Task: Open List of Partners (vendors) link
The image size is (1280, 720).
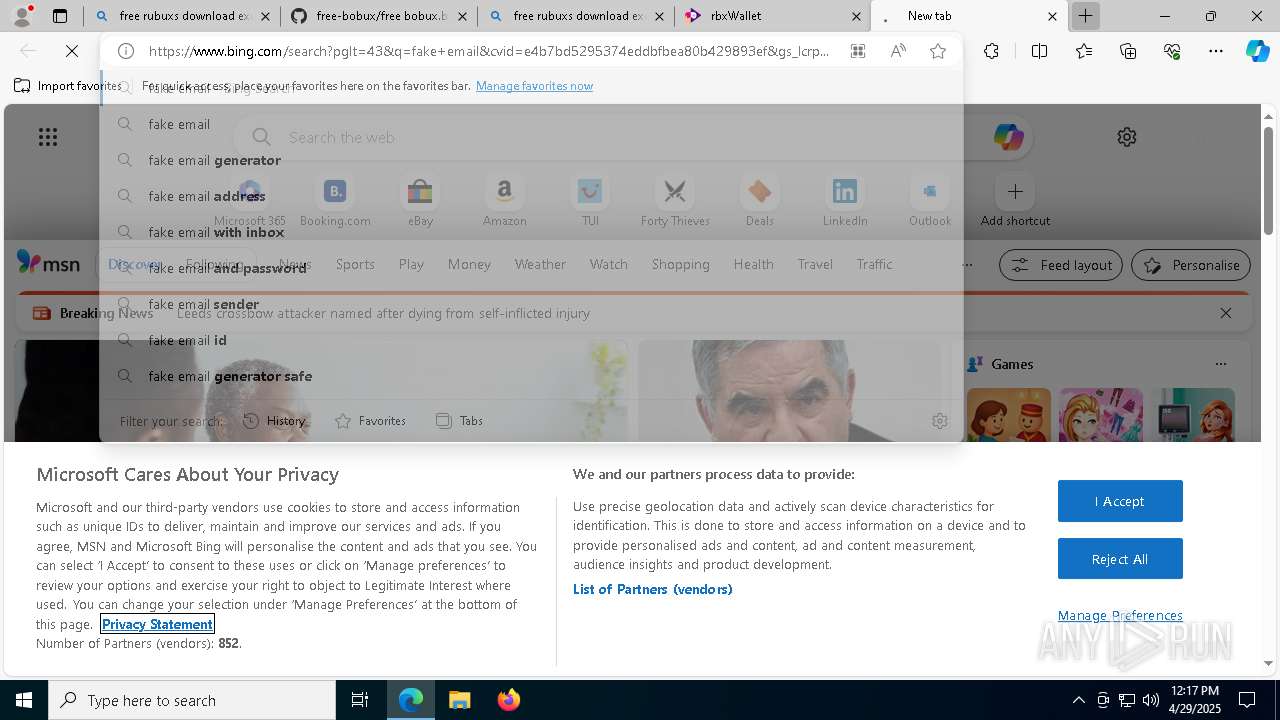Action: [653, 589]
